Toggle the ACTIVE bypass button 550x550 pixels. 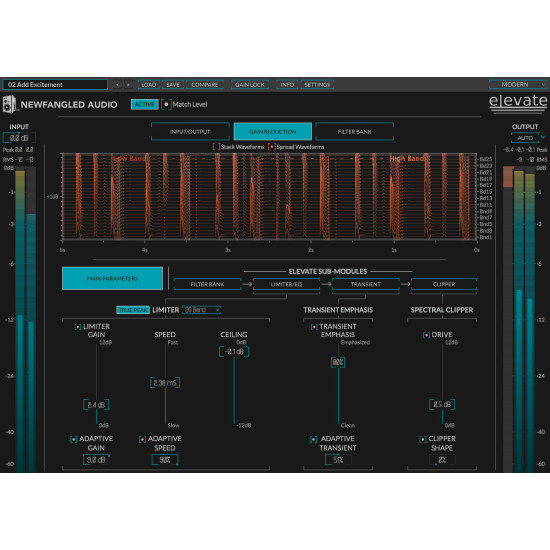pyautogui.click(x=145, y=104)
